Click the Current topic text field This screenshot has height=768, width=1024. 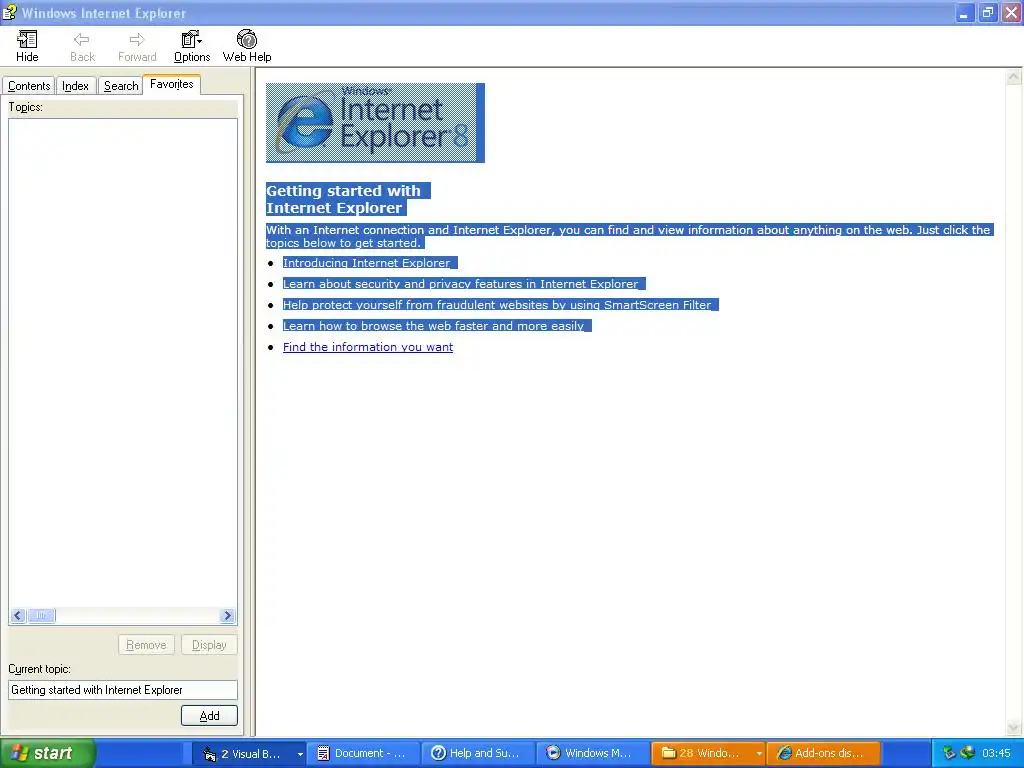(123, 690)
